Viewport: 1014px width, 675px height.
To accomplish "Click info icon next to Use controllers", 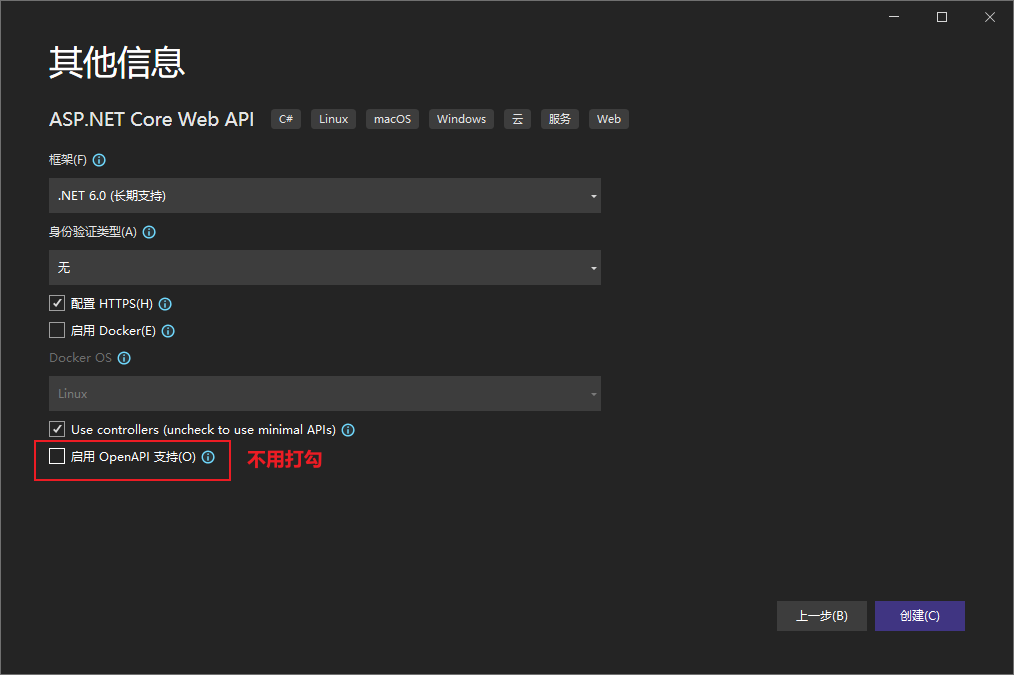I will [x=348, y=430].
